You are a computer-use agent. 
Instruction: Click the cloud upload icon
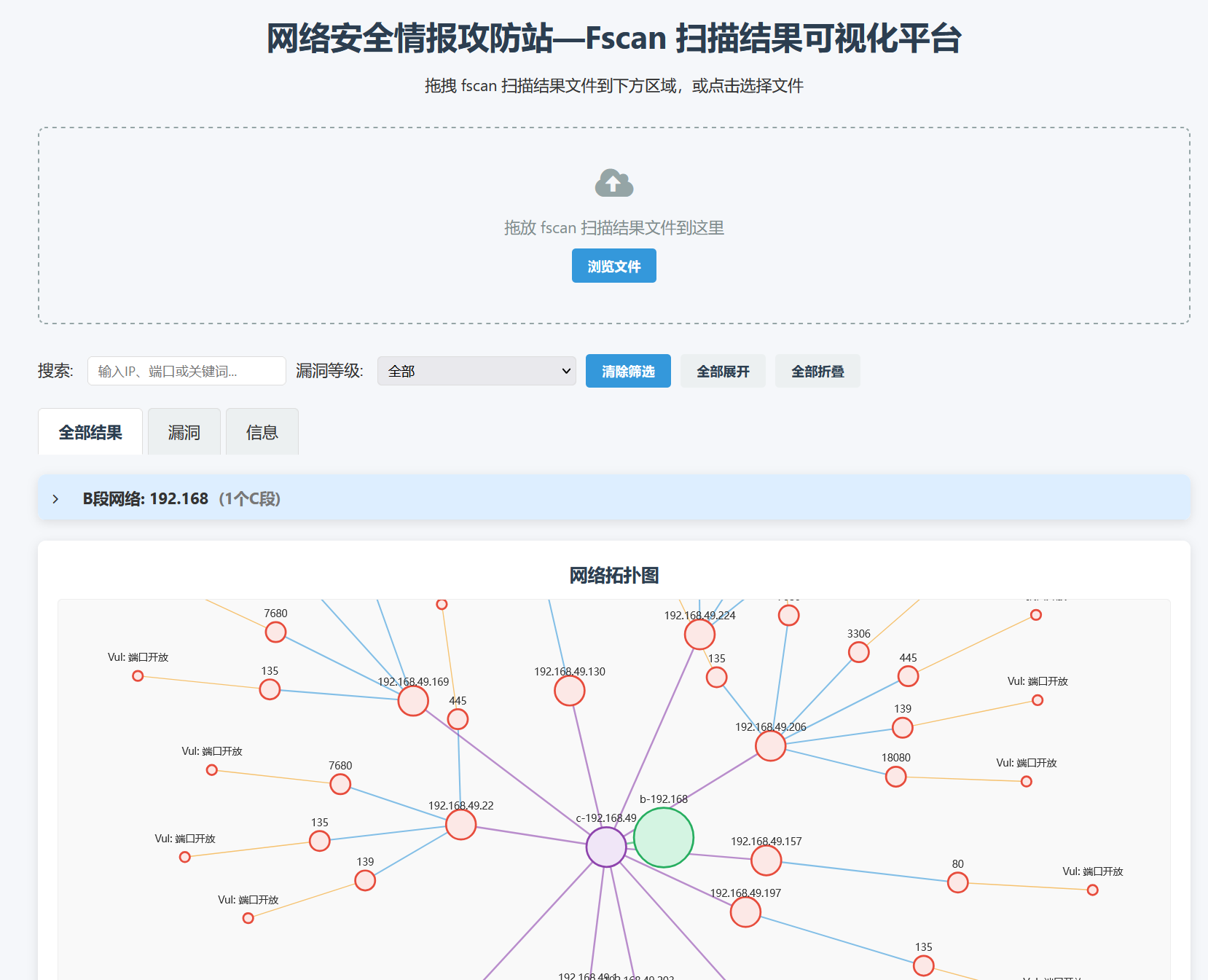point(614,184)
